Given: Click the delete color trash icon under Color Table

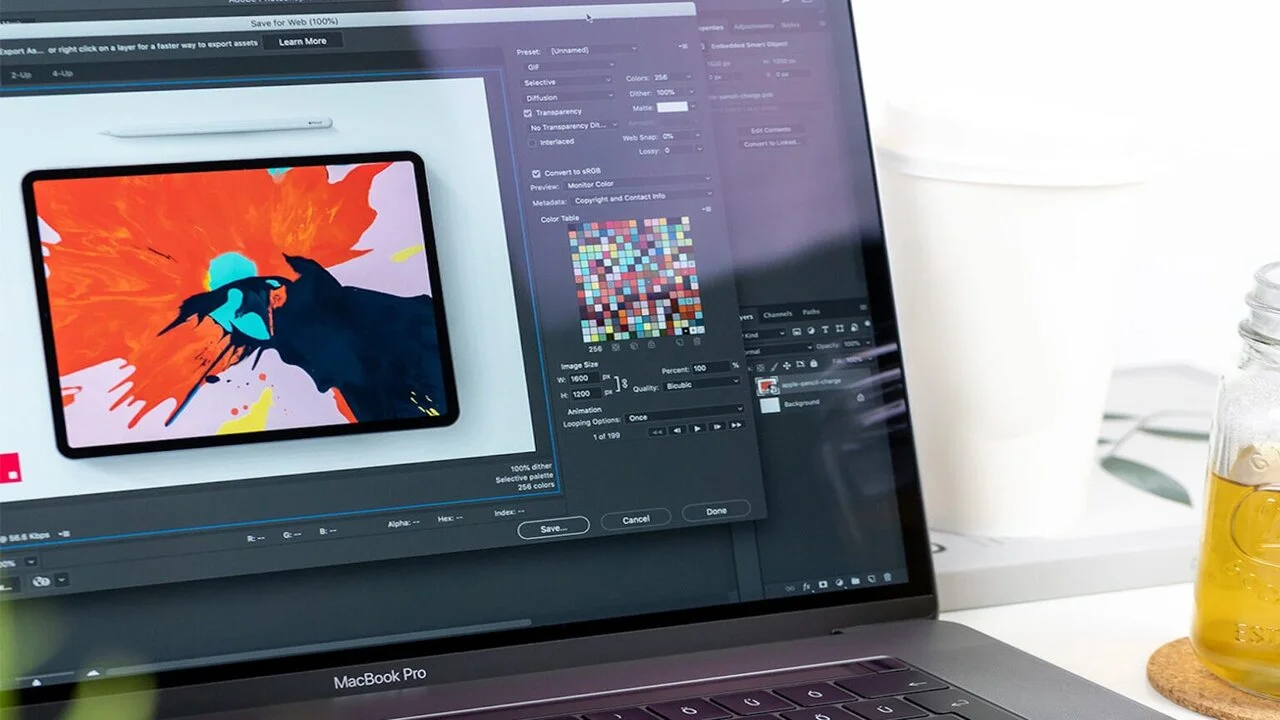Looking at the screenshot, I should click(697, 341).
